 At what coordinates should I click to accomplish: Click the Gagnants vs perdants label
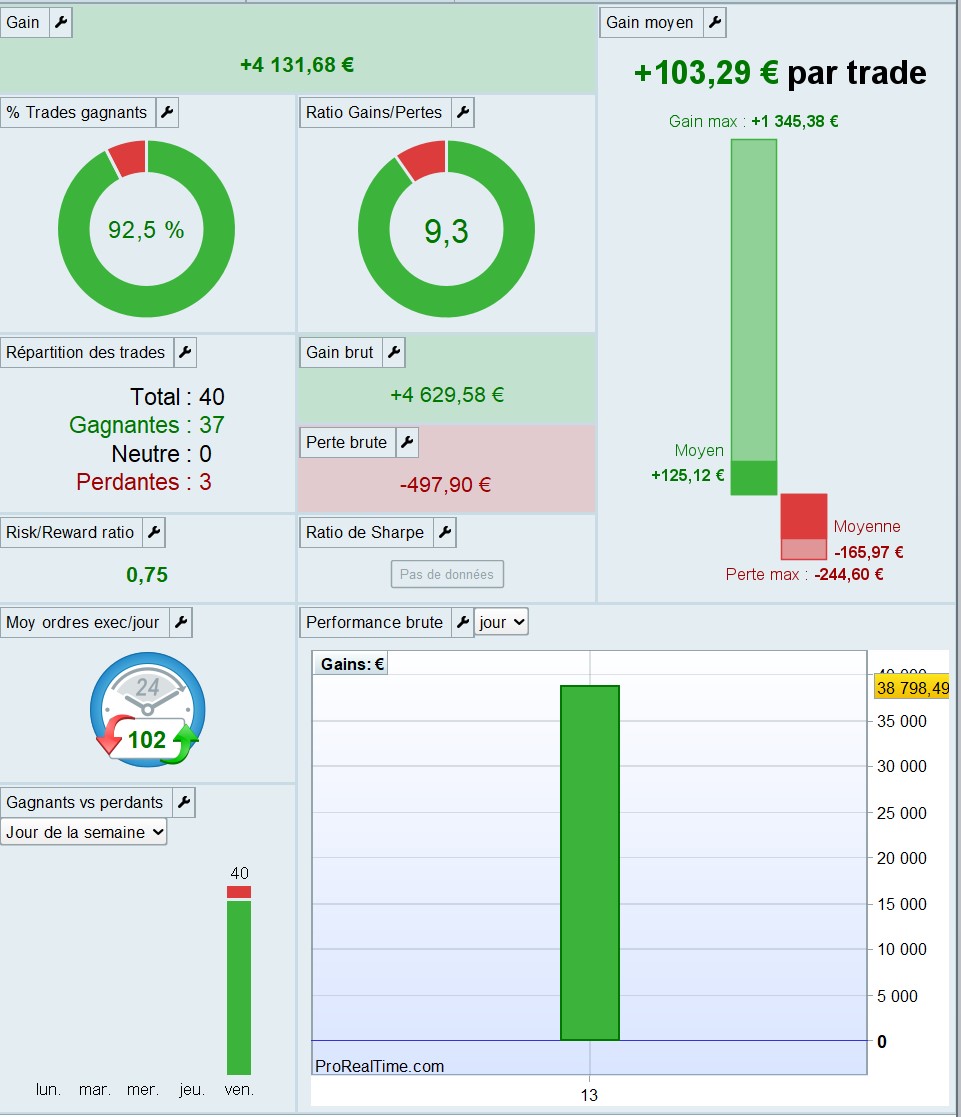pyautogui.click(x=85, y=803)
